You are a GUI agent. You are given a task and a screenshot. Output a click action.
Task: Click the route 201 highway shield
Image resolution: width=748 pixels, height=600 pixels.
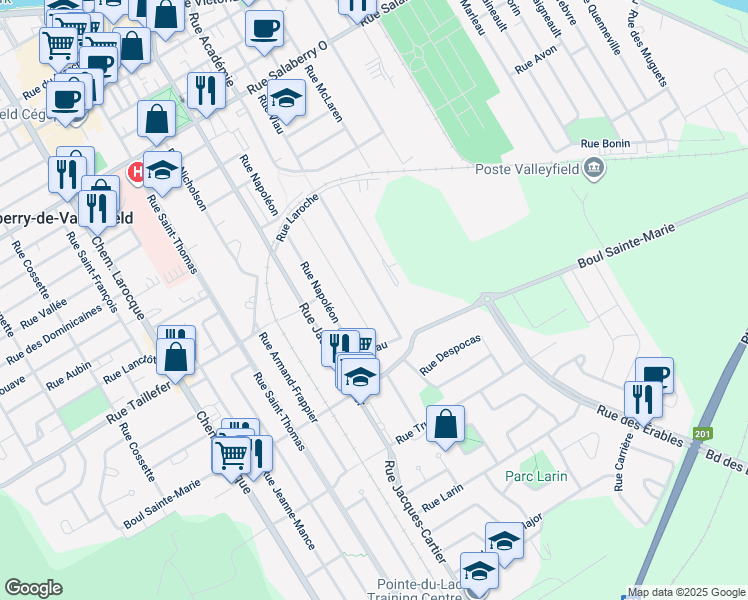(703, 434)
